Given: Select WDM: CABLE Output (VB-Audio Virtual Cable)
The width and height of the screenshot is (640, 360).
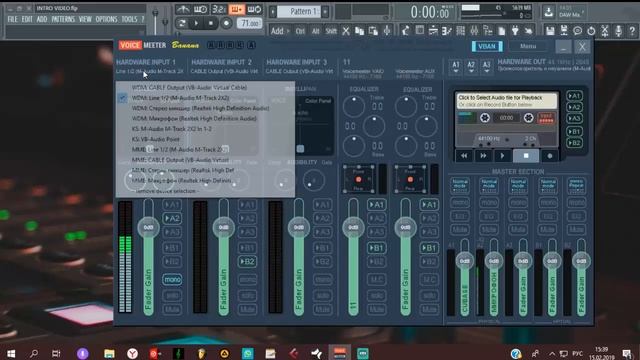Looking at the screenshot, I should [x=189, y=87].
